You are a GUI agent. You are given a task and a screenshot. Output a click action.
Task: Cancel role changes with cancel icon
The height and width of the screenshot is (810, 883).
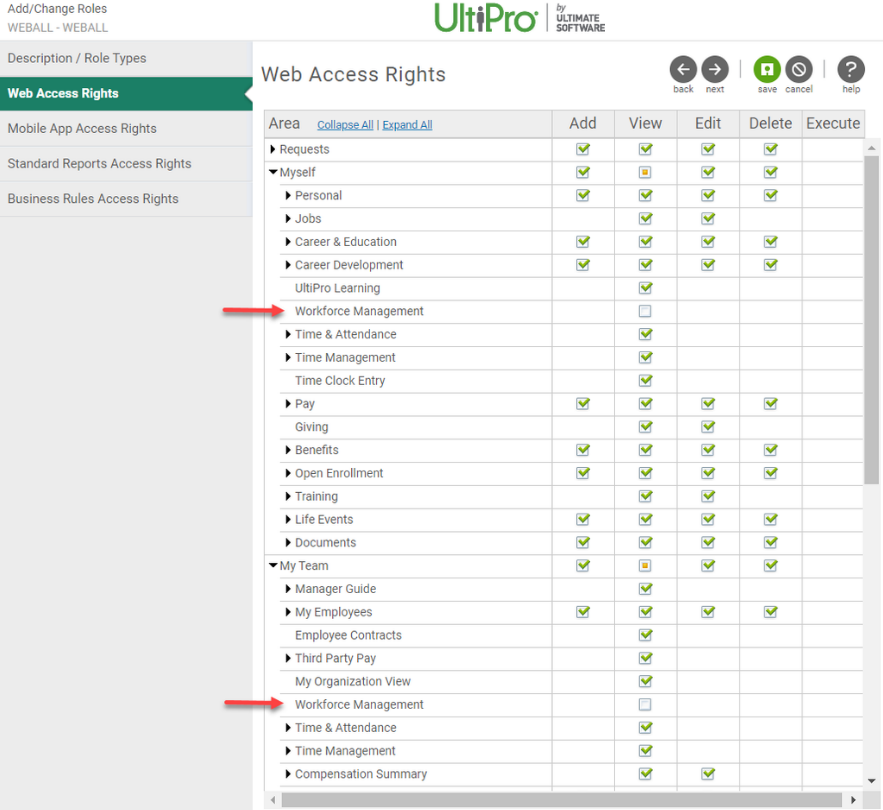(x=799, y=69)
